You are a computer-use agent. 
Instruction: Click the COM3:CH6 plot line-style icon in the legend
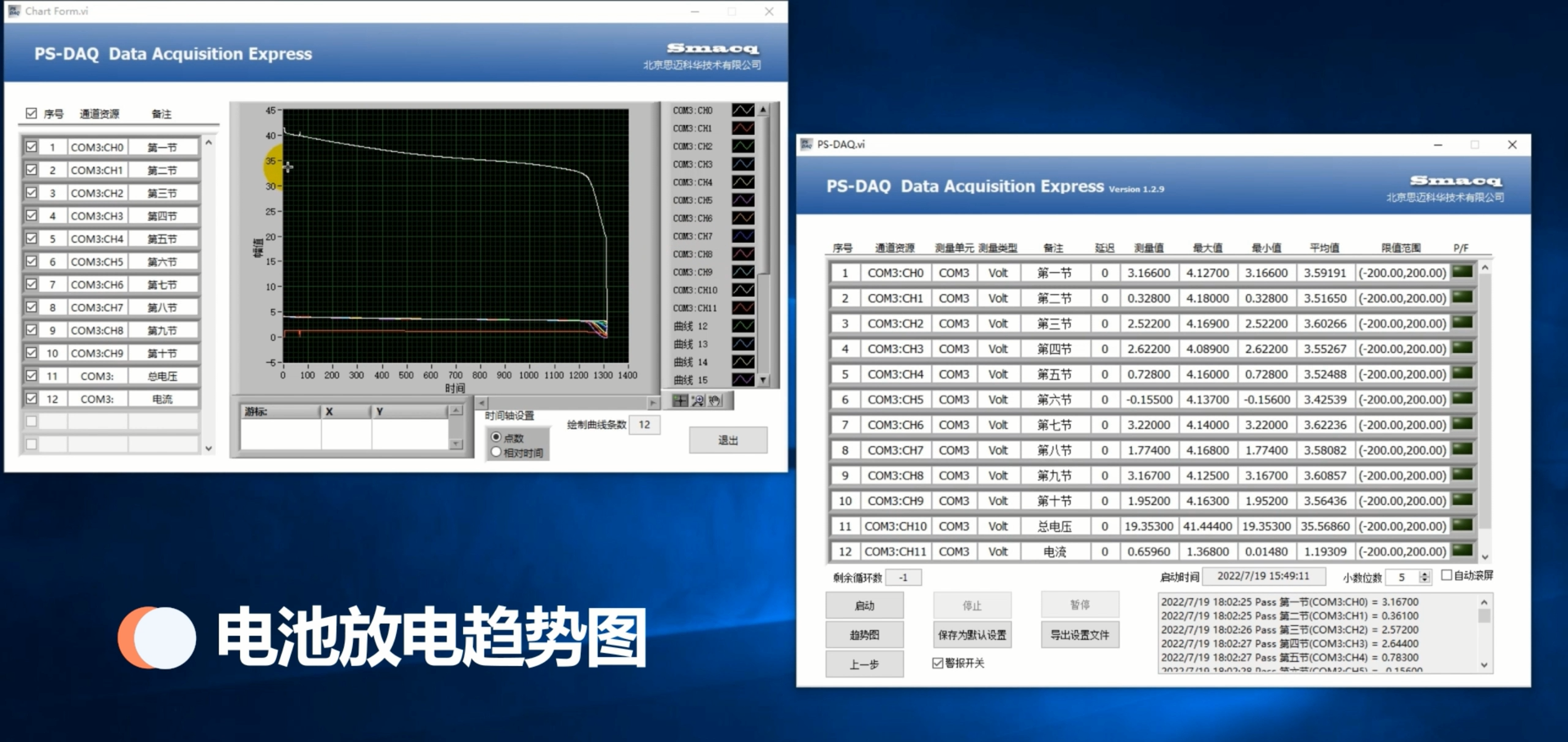pyautogui.click(x=743, y=218)
